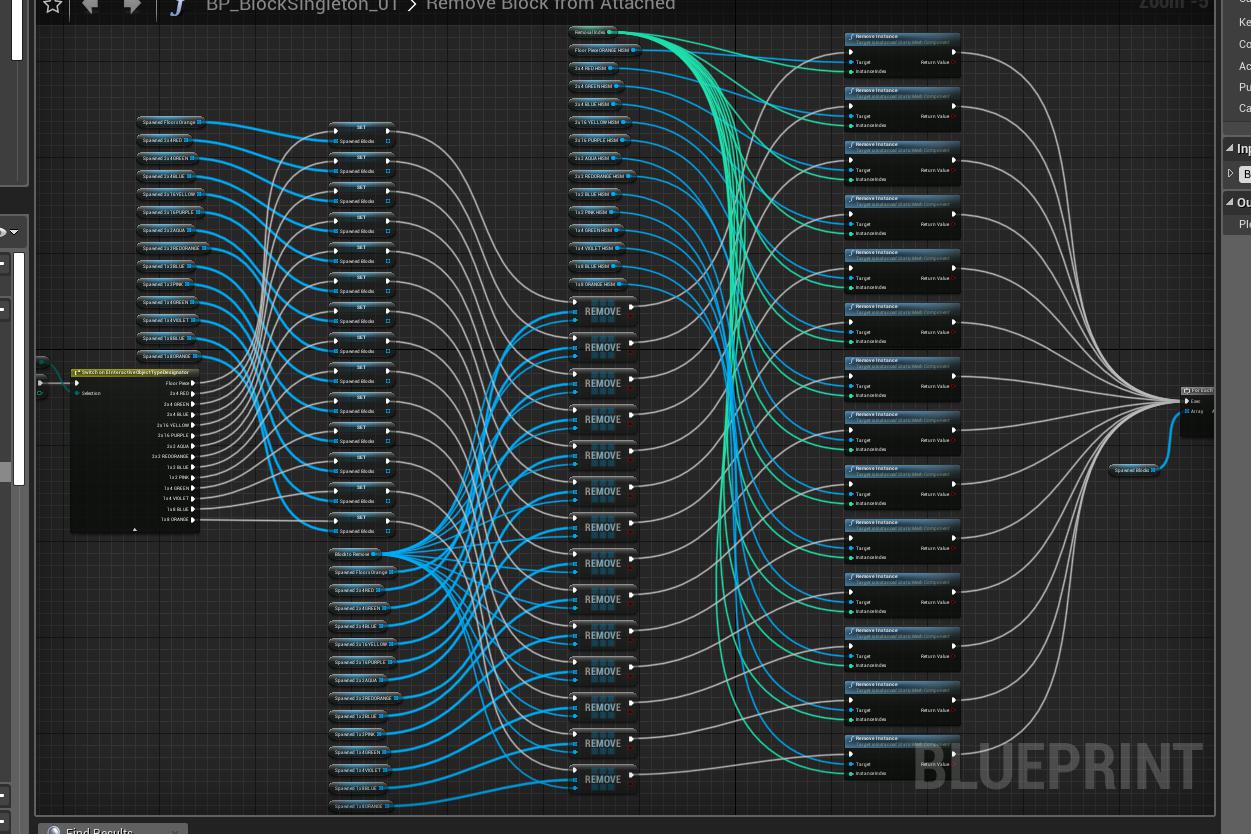Click the 1x8 ORANGE output pin on the Switch node

click(x=193, y=519)
